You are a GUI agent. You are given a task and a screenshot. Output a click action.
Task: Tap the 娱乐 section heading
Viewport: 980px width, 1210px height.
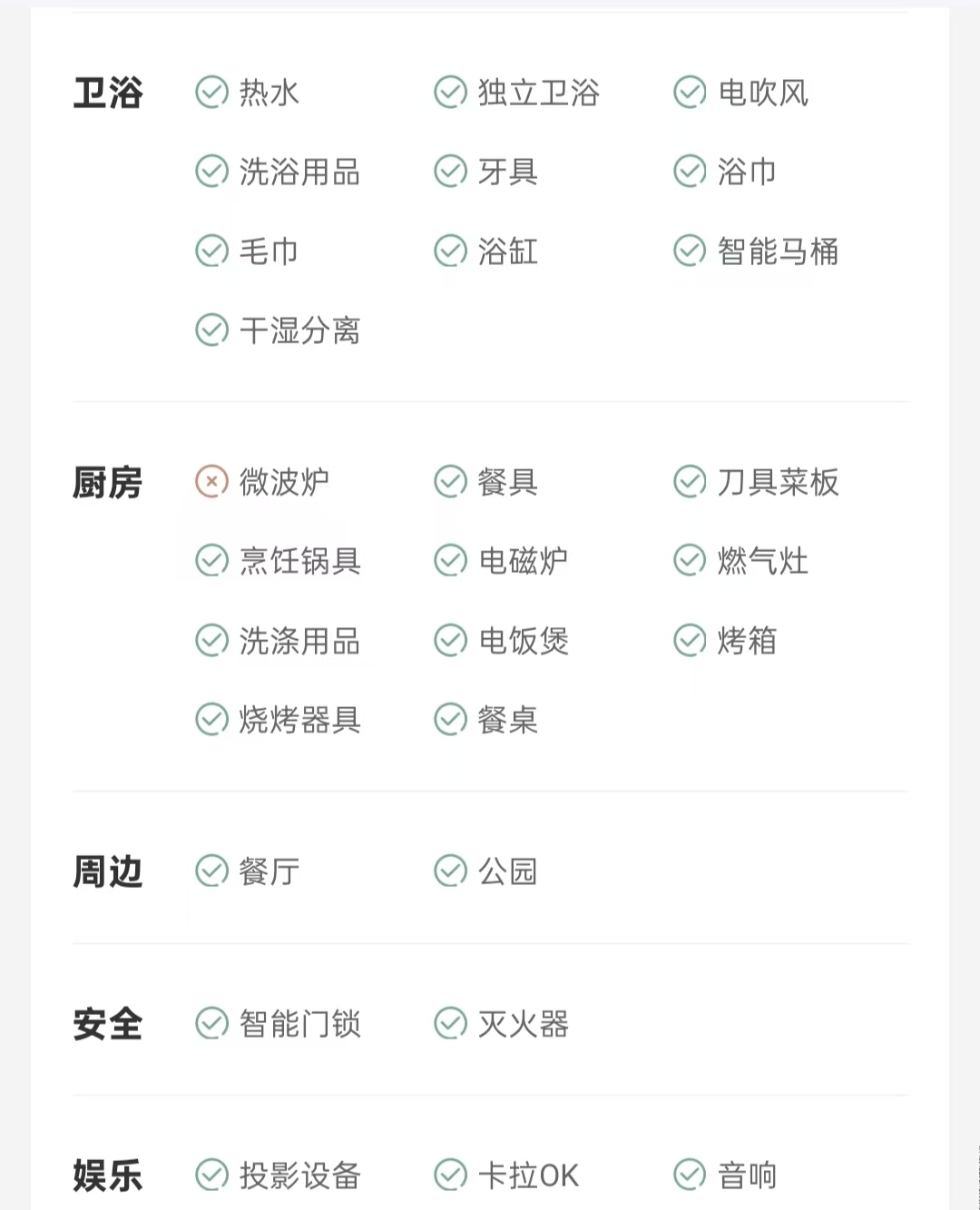coord(108,1176)
